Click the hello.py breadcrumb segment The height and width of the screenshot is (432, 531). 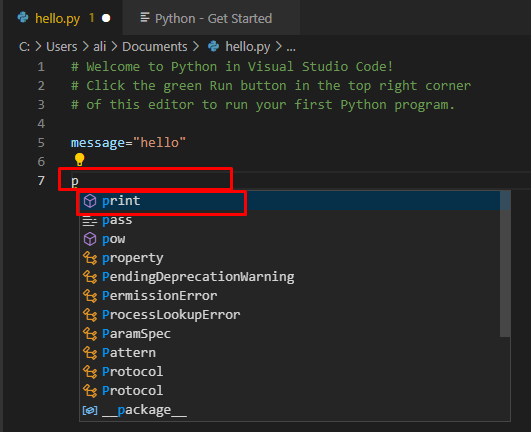click(x=248, y=47)
